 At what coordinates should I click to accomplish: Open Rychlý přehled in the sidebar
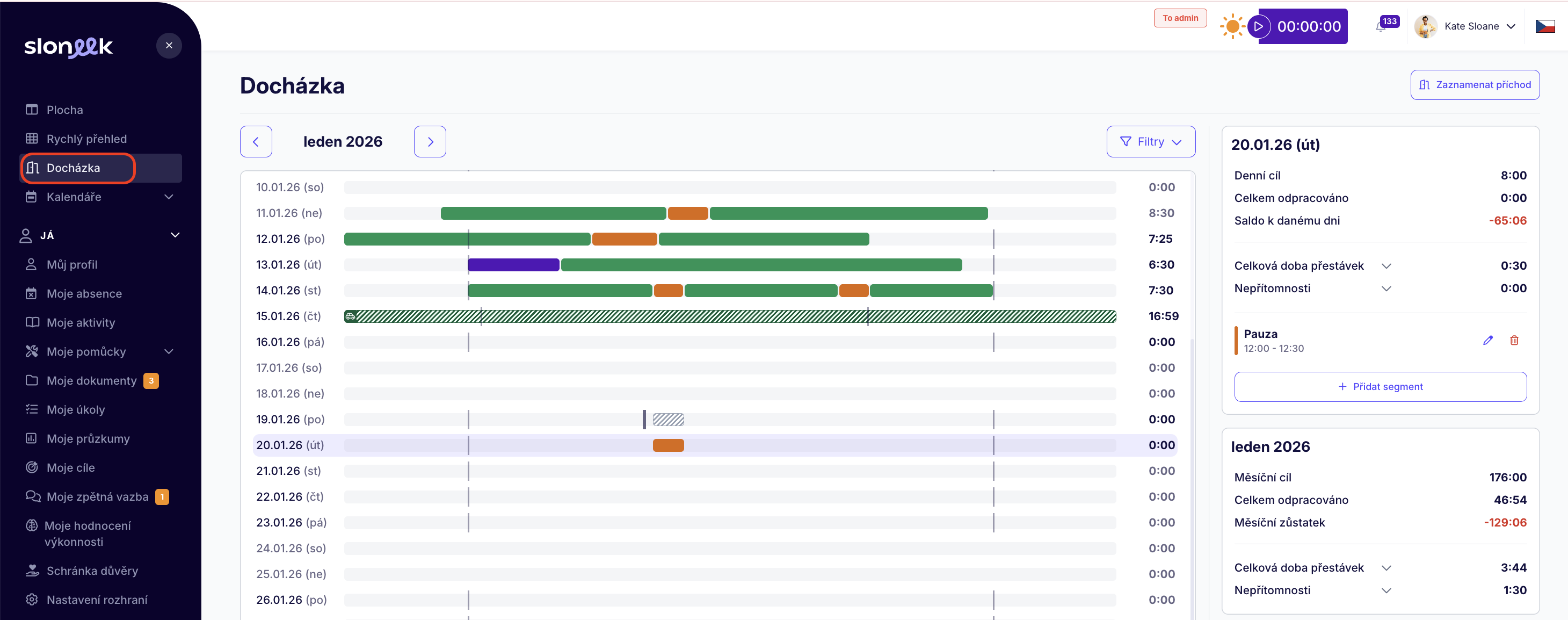pyautogui.click(x=86, y=139)
